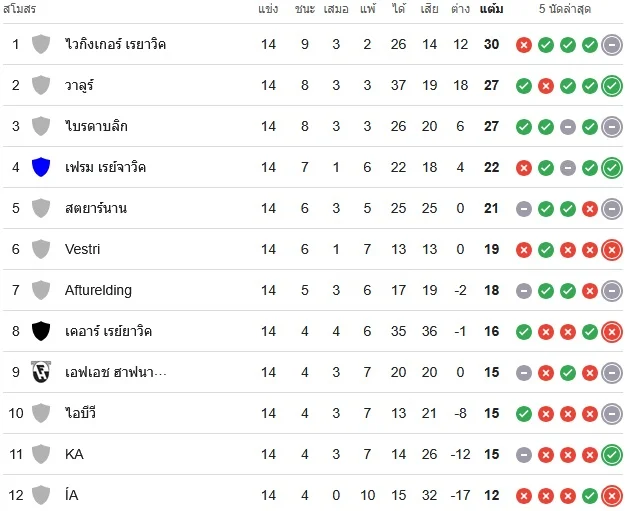Click the FH club logo at rank 9

(x=41, y=372)
